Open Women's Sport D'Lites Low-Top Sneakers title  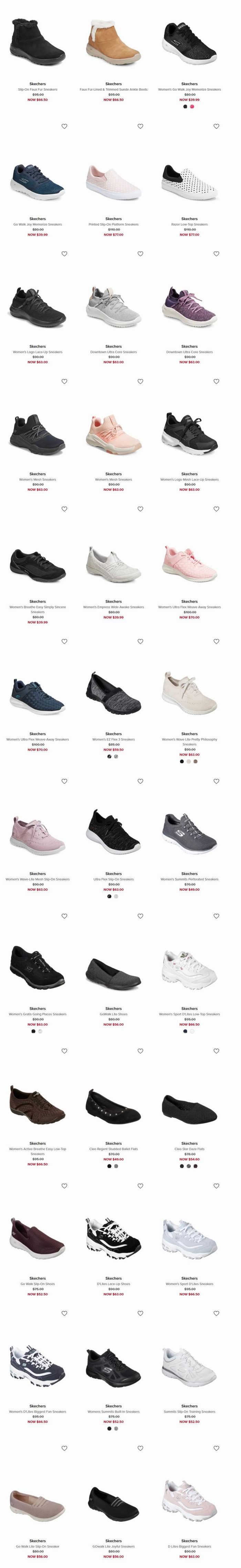click(189, 1015)
